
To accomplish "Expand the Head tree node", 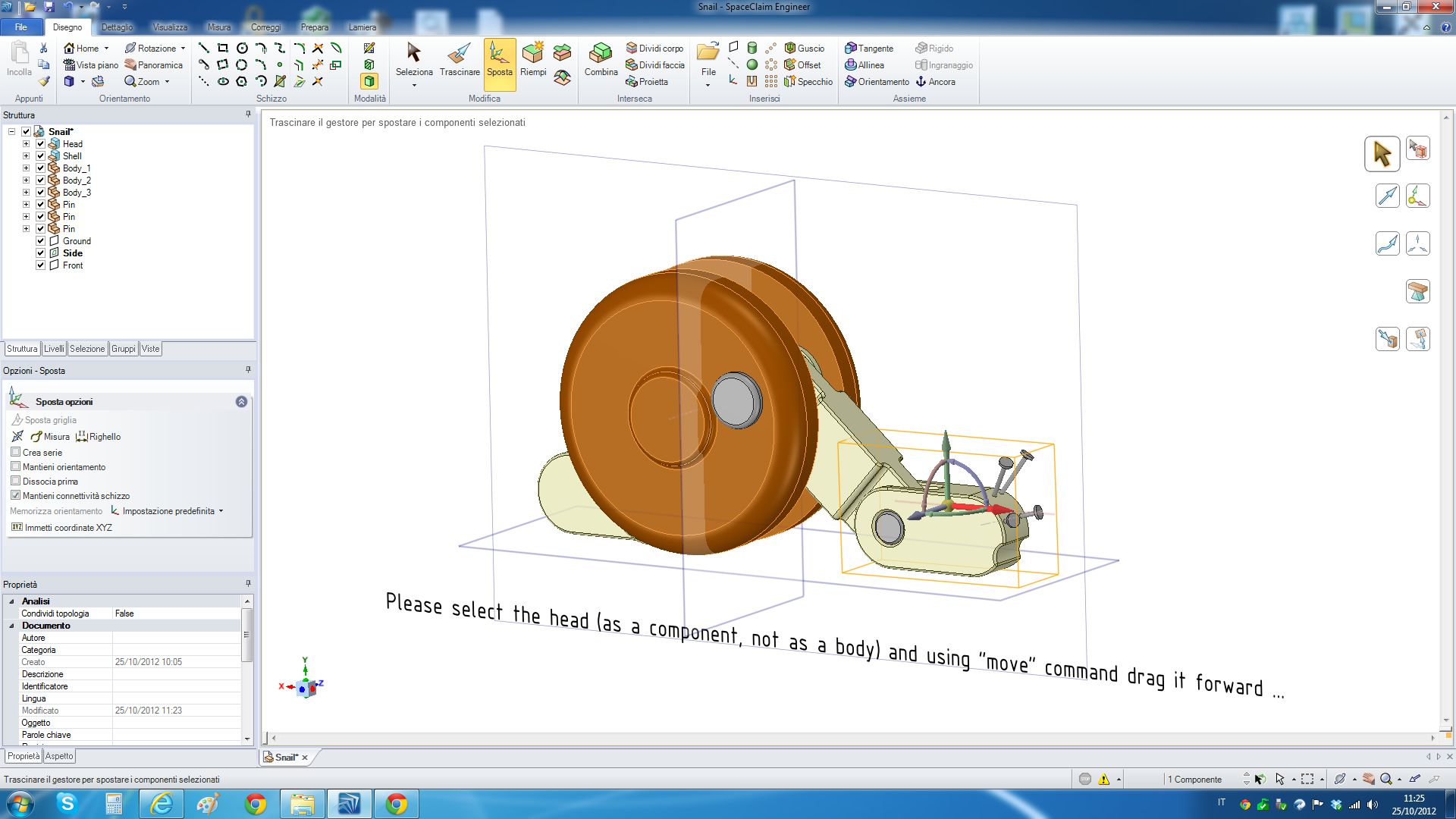I will (27, 143).
